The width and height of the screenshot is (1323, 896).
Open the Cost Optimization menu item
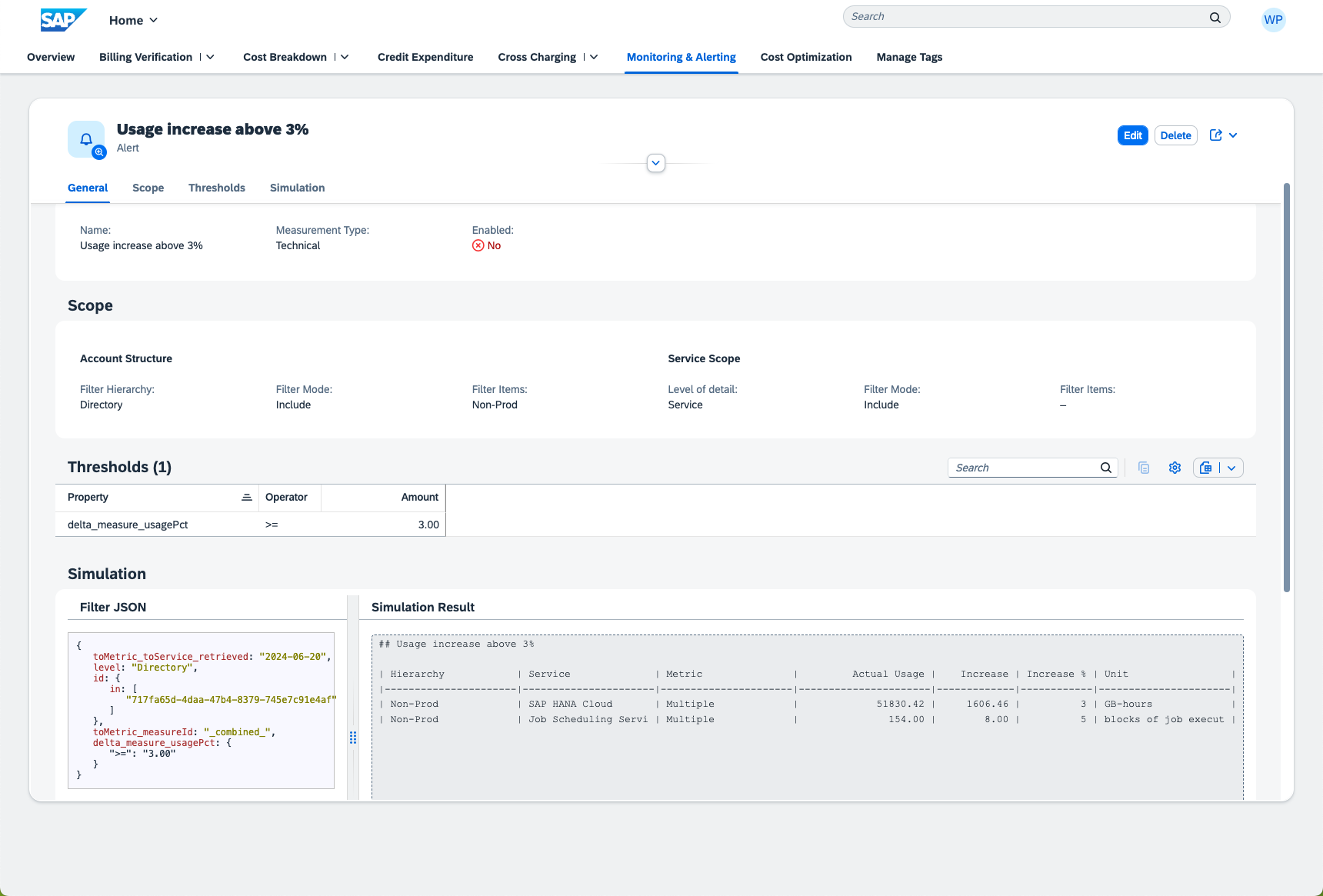point(805,57)
